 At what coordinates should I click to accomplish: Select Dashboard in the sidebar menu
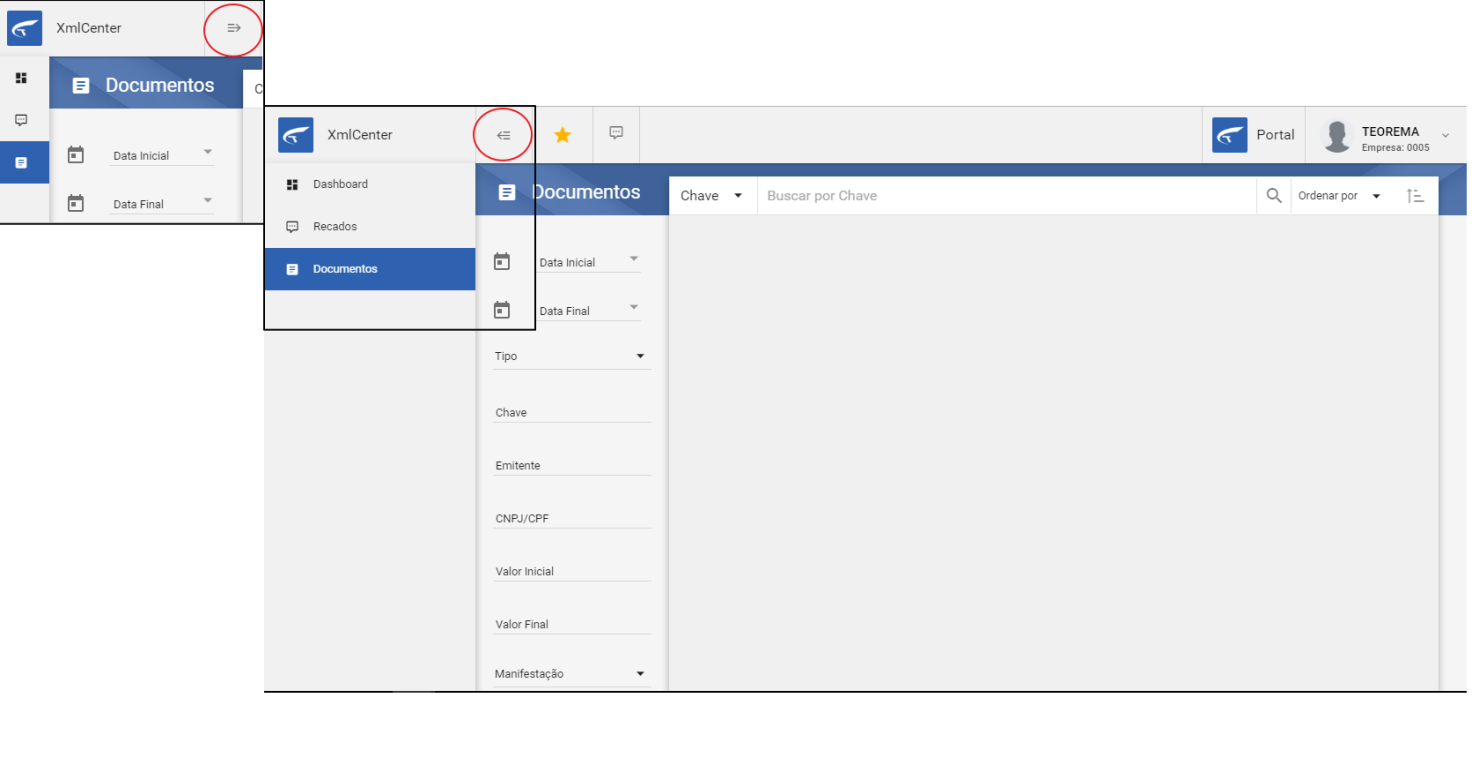click(x=370, y=184)
